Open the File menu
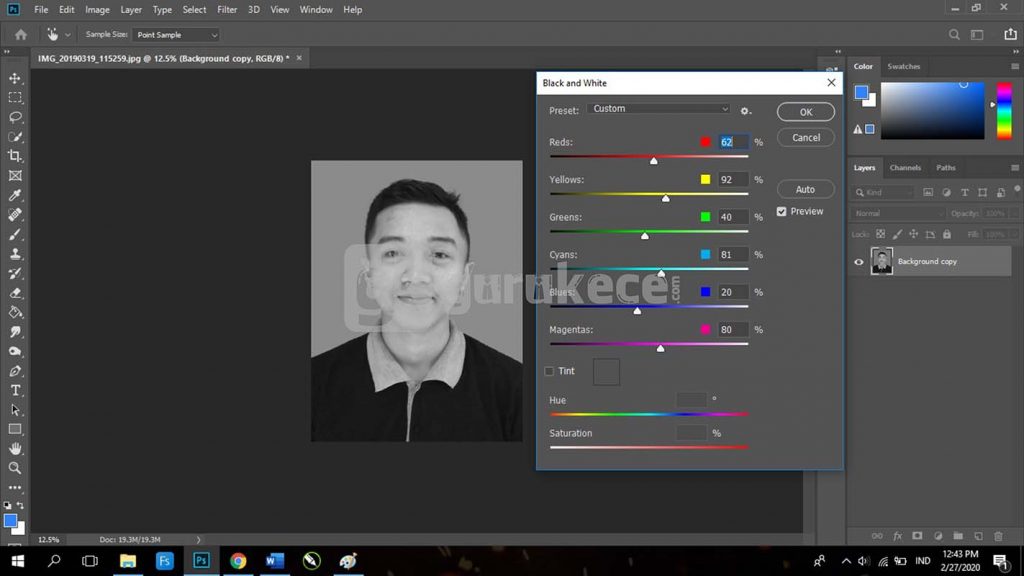1024x576 pixels. (x=41, y=10)
